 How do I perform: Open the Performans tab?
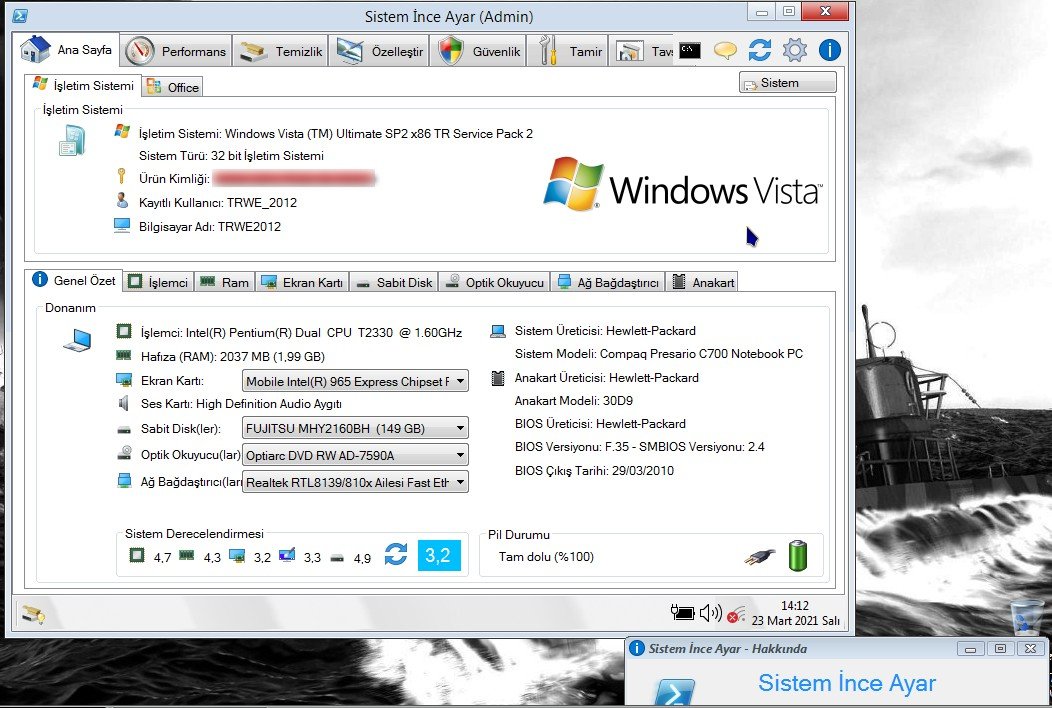(x=176, y=51)
